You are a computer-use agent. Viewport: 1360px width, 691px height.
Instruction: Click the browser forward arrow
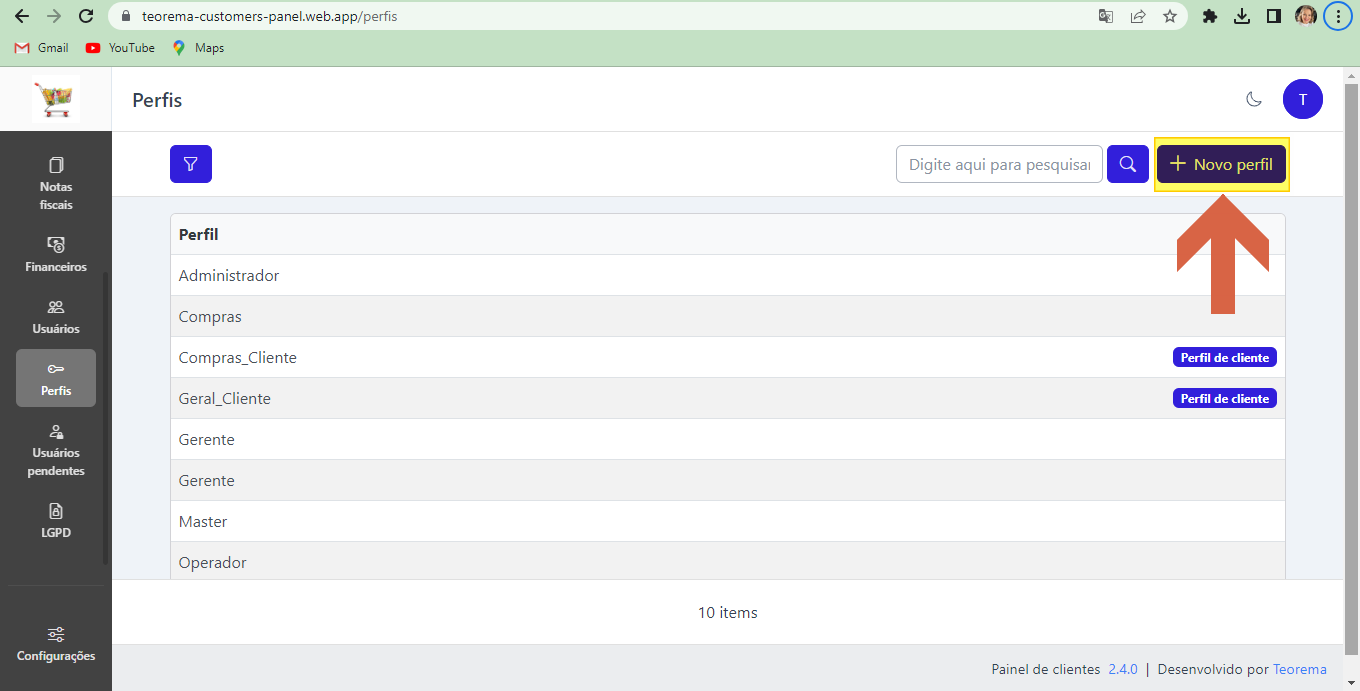(x=54, y=16)
